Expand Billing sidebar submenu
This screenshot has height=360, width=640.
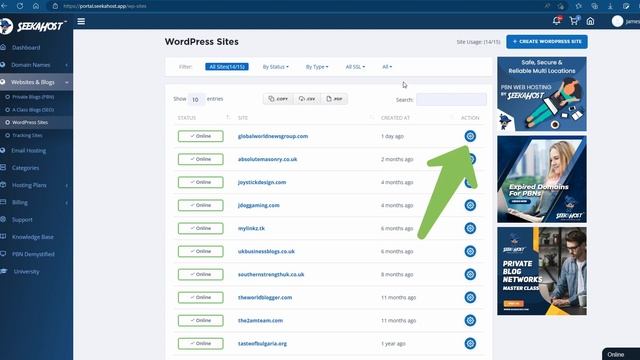[36, 202]
